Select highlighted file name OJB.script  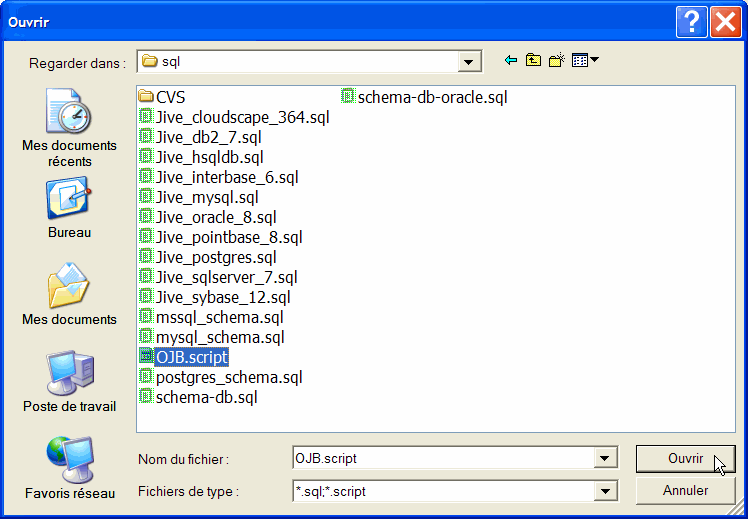pyautogui.click(x=192, y=357)
